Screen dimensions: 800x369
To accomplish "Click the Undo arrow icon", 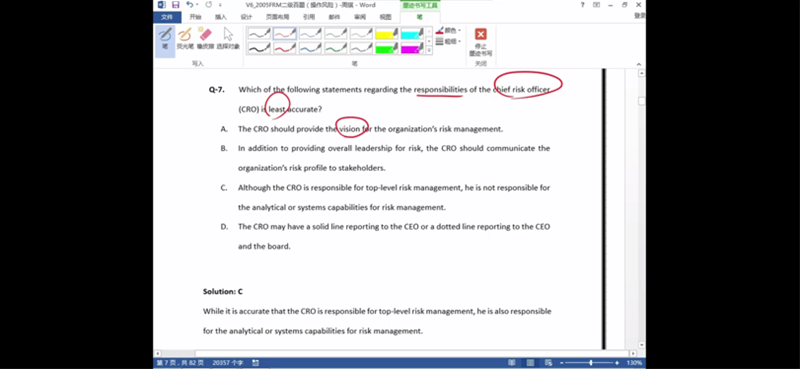I will click(x=190, y=5).
